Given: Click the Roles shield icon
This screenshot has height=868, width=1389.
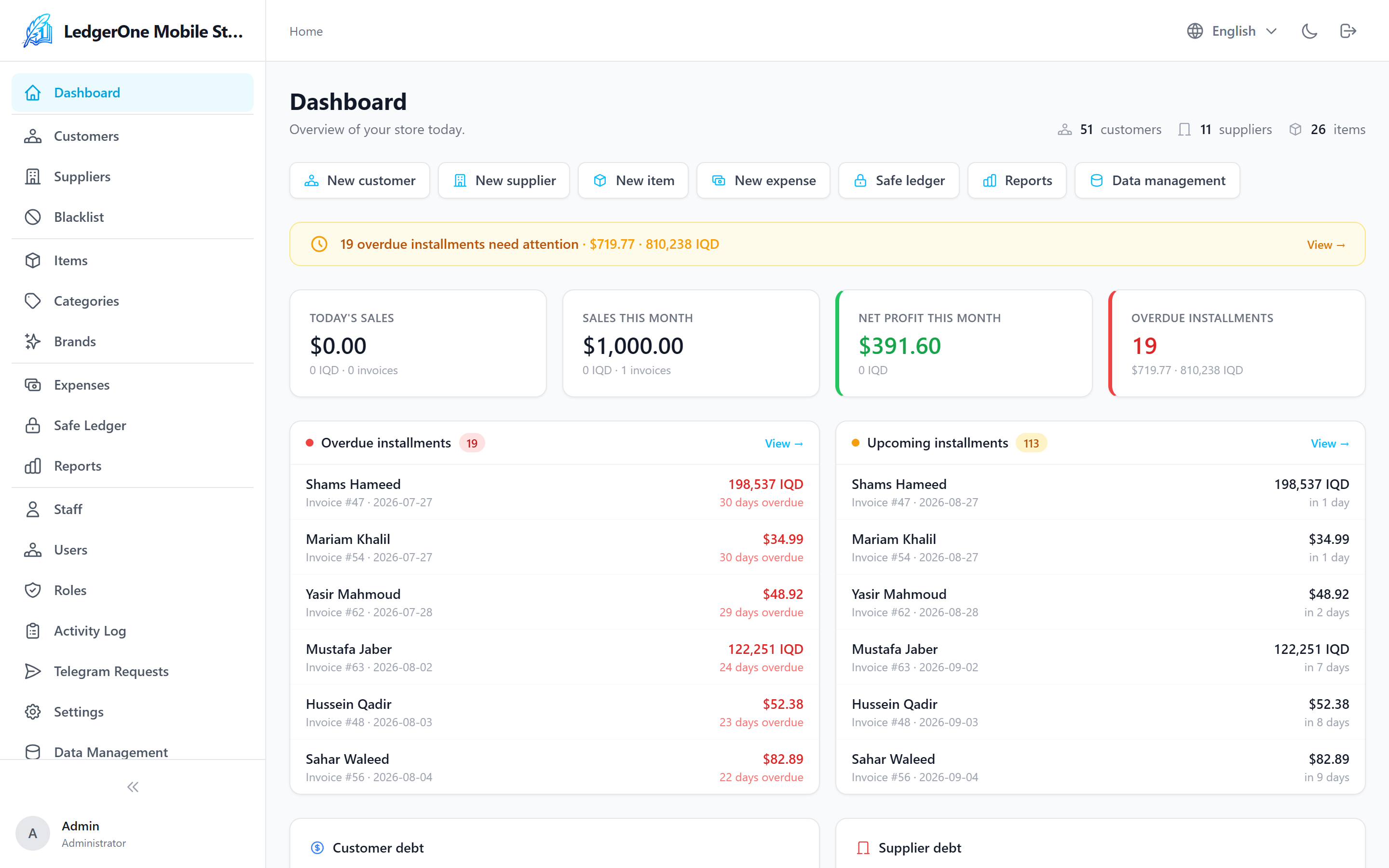Looking at the screenshot, I should (x=33, y=590).
